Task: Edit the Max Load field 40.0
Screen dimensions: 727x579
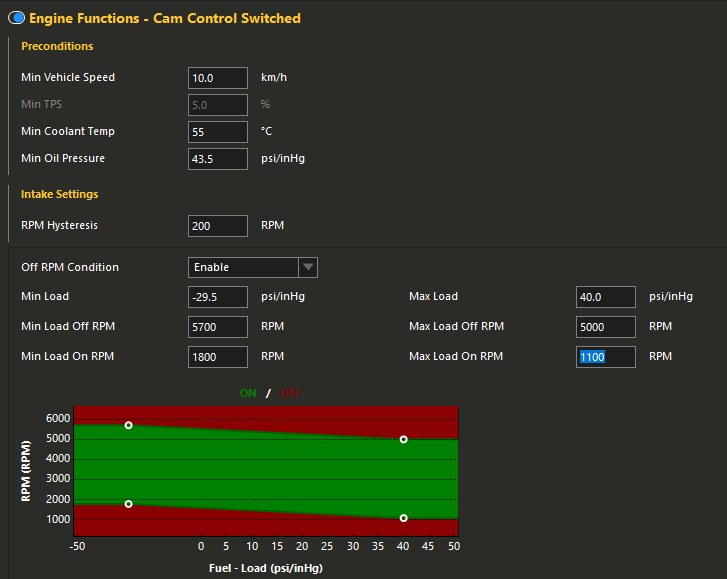Action: pos(606,297)
